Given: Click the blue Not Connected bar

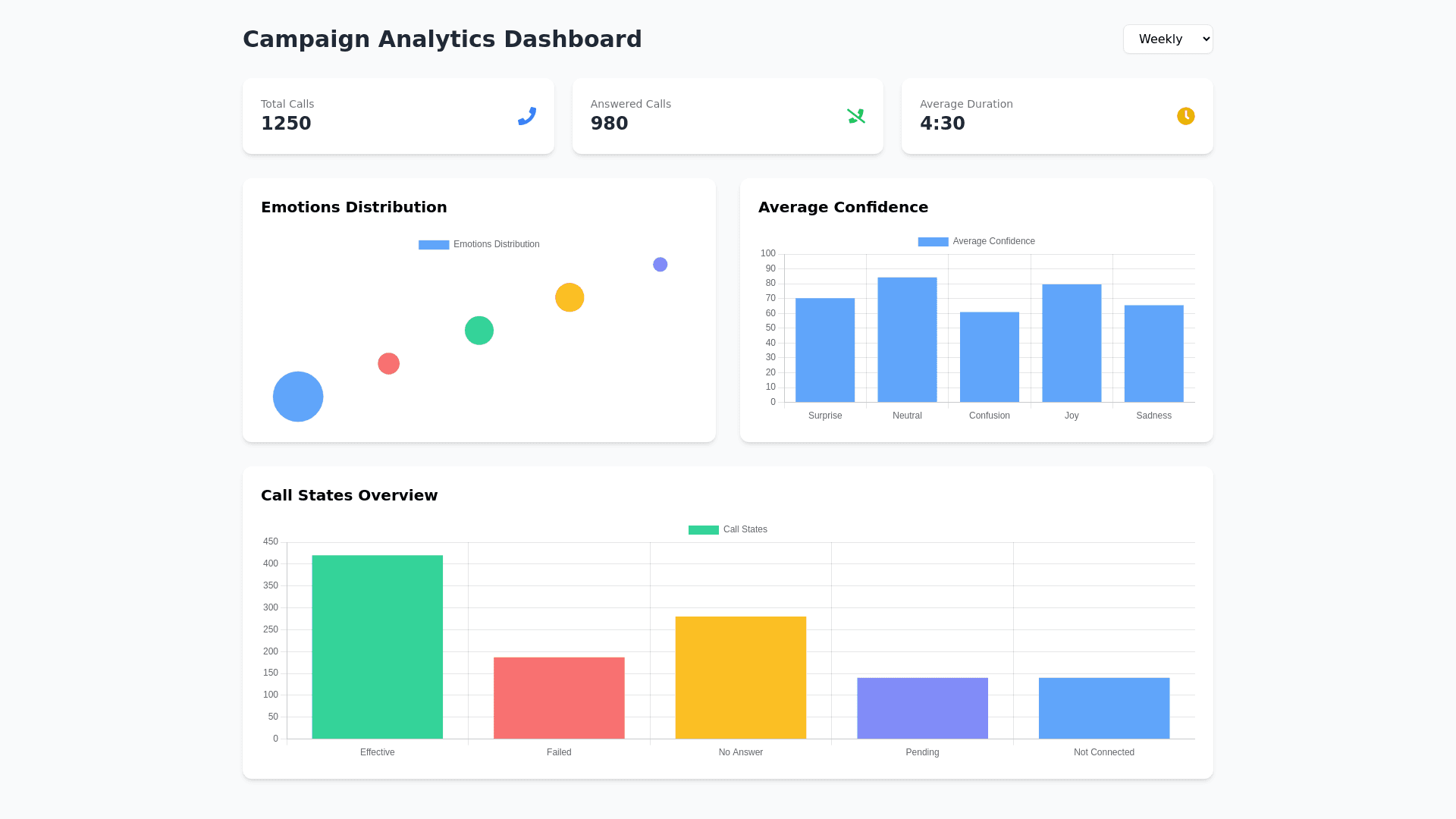Looking at the screenshot, I should [1103, 708].
